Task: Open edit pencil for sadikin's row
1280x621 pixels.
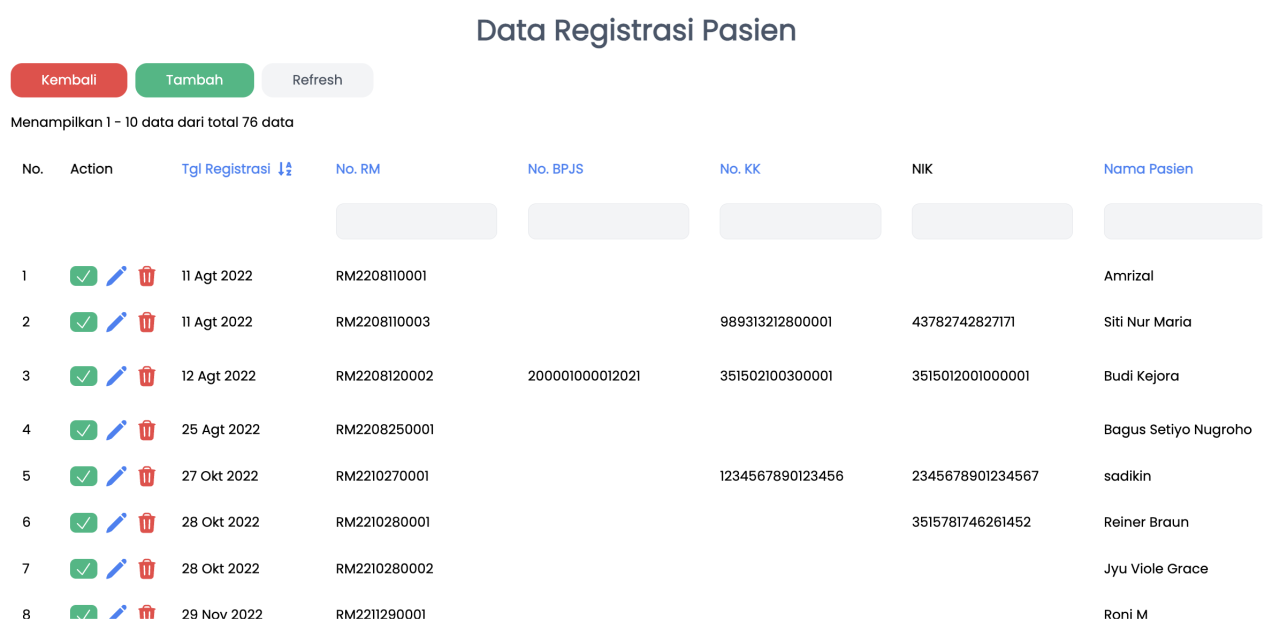Action: (x=117, y=476)
